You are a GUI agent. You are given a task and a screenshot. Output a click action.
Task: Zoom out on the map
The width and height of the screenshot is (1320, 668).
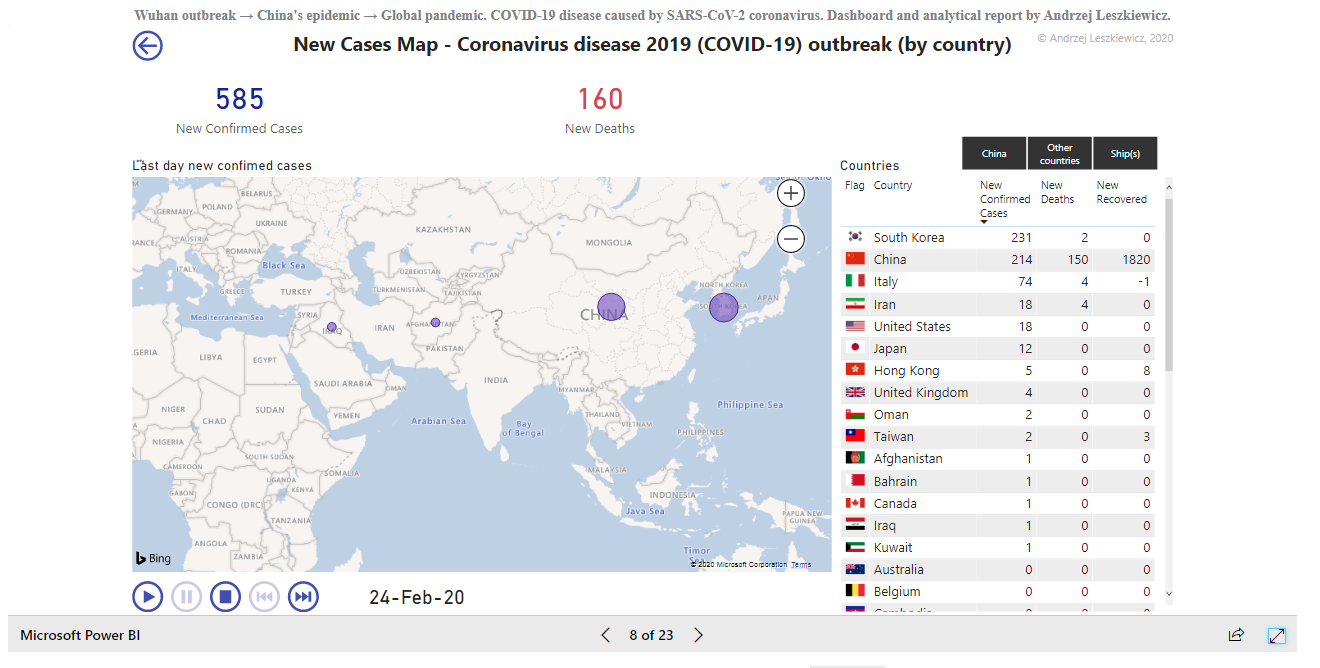pos(791,239)
